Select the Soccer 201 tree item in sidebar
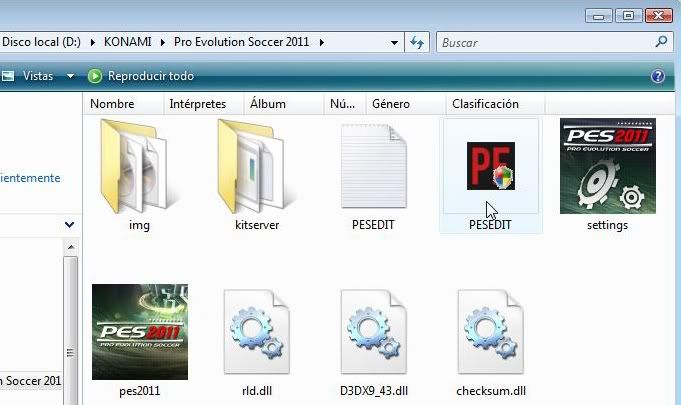 30,381
